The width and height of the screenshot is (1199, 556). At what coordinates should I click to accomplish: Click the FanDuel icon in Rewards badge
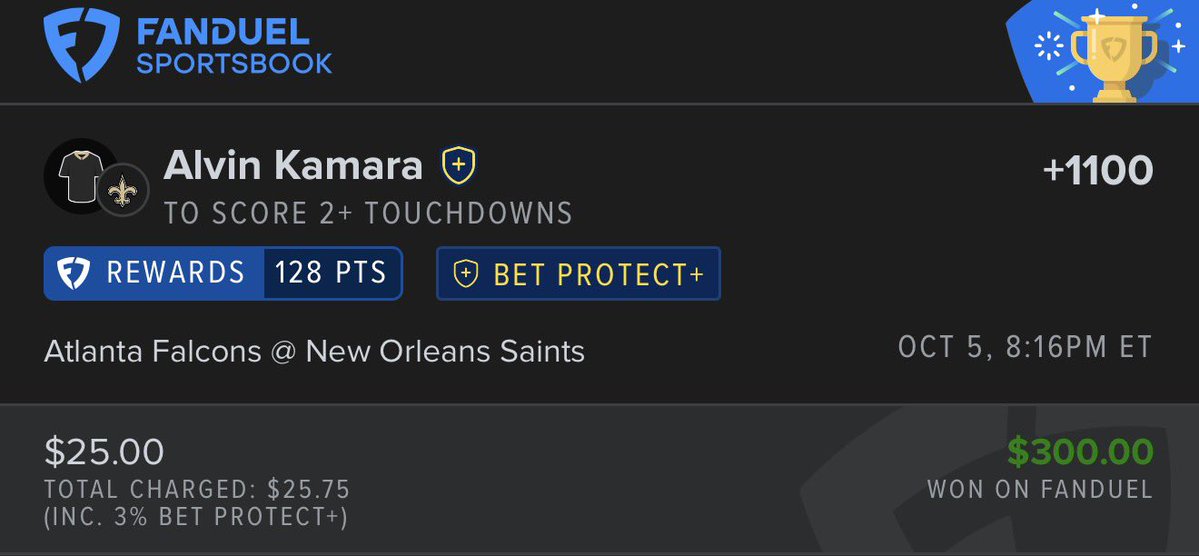pyautogui.click(x=74, y=273)
